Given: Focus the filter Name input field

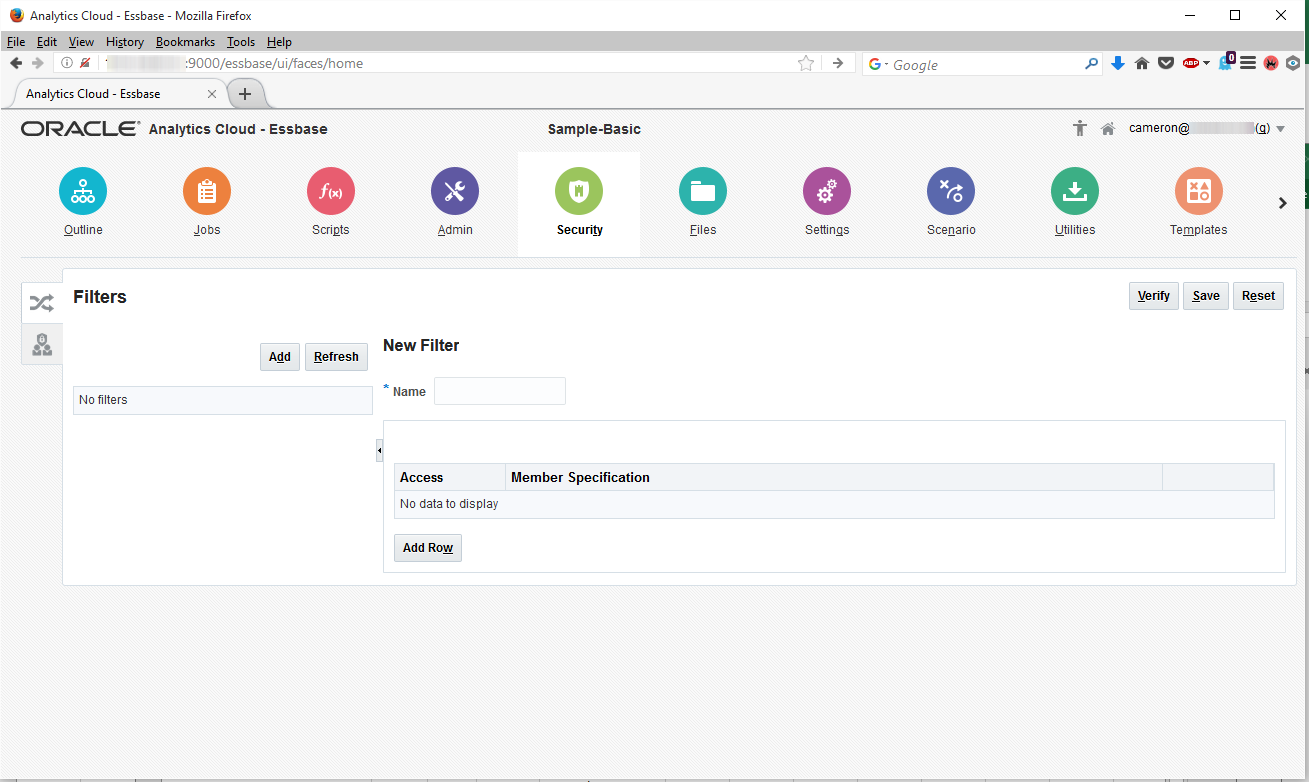Looking at the screenshot, I should (x=500, y=391).
